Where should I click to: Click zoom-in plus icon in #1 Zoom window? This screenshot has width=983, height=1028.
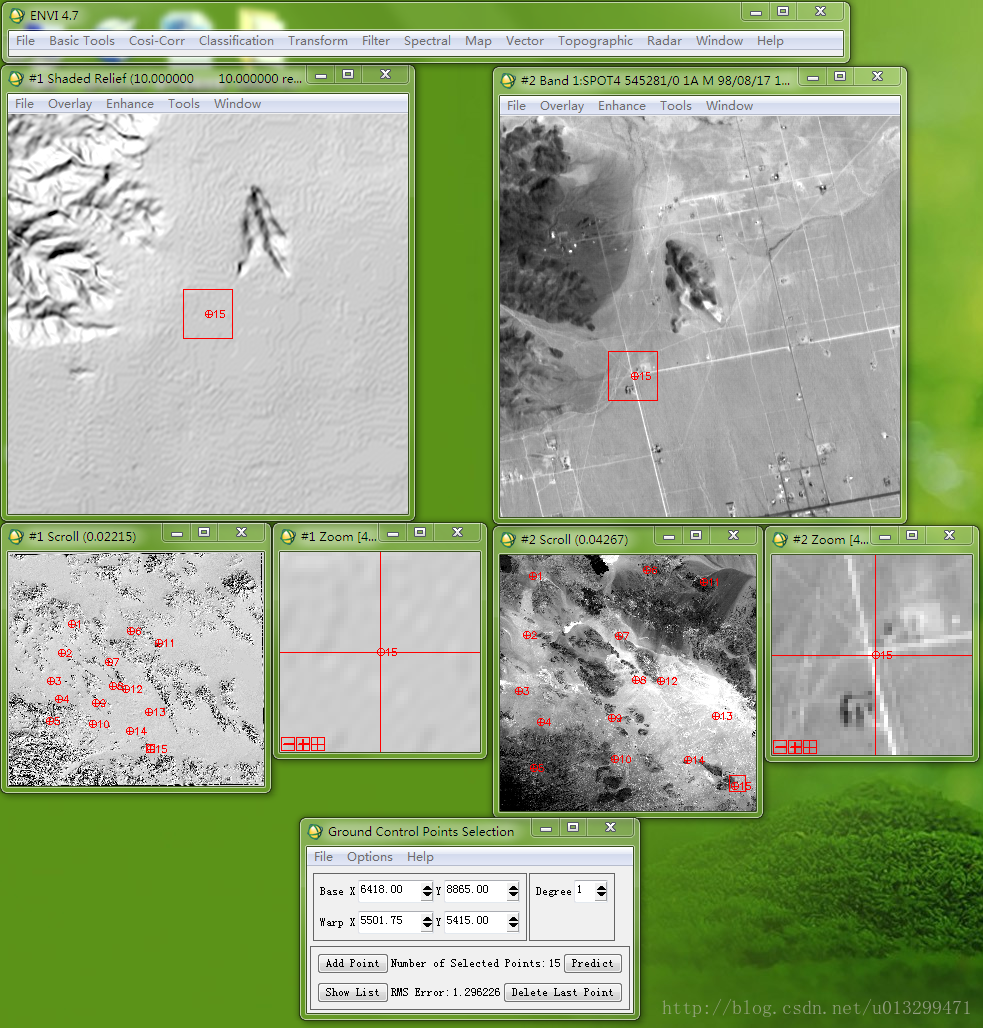tap(303, 744)
